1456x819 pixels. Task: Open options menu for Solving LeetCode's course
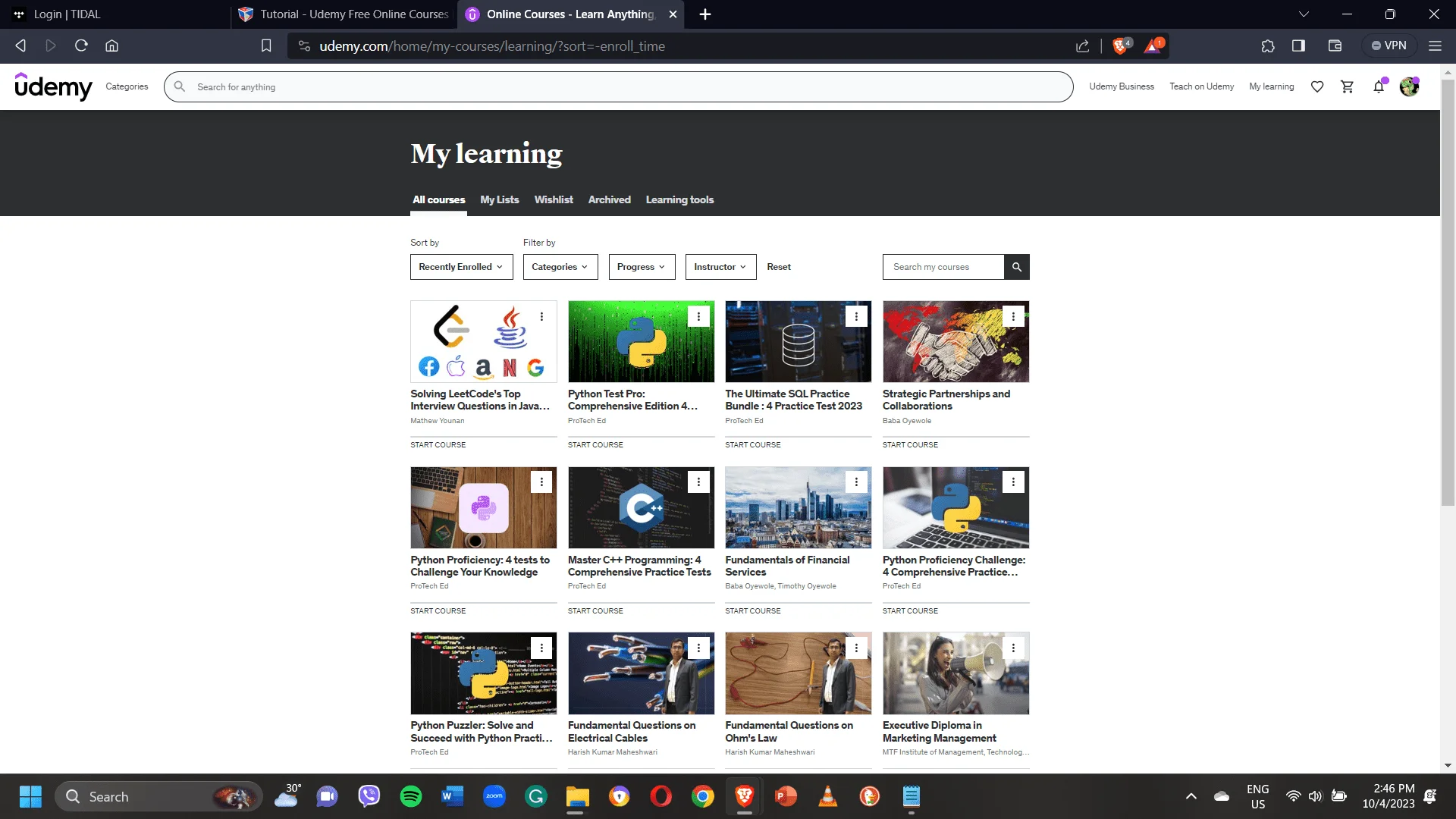point(541,316)
